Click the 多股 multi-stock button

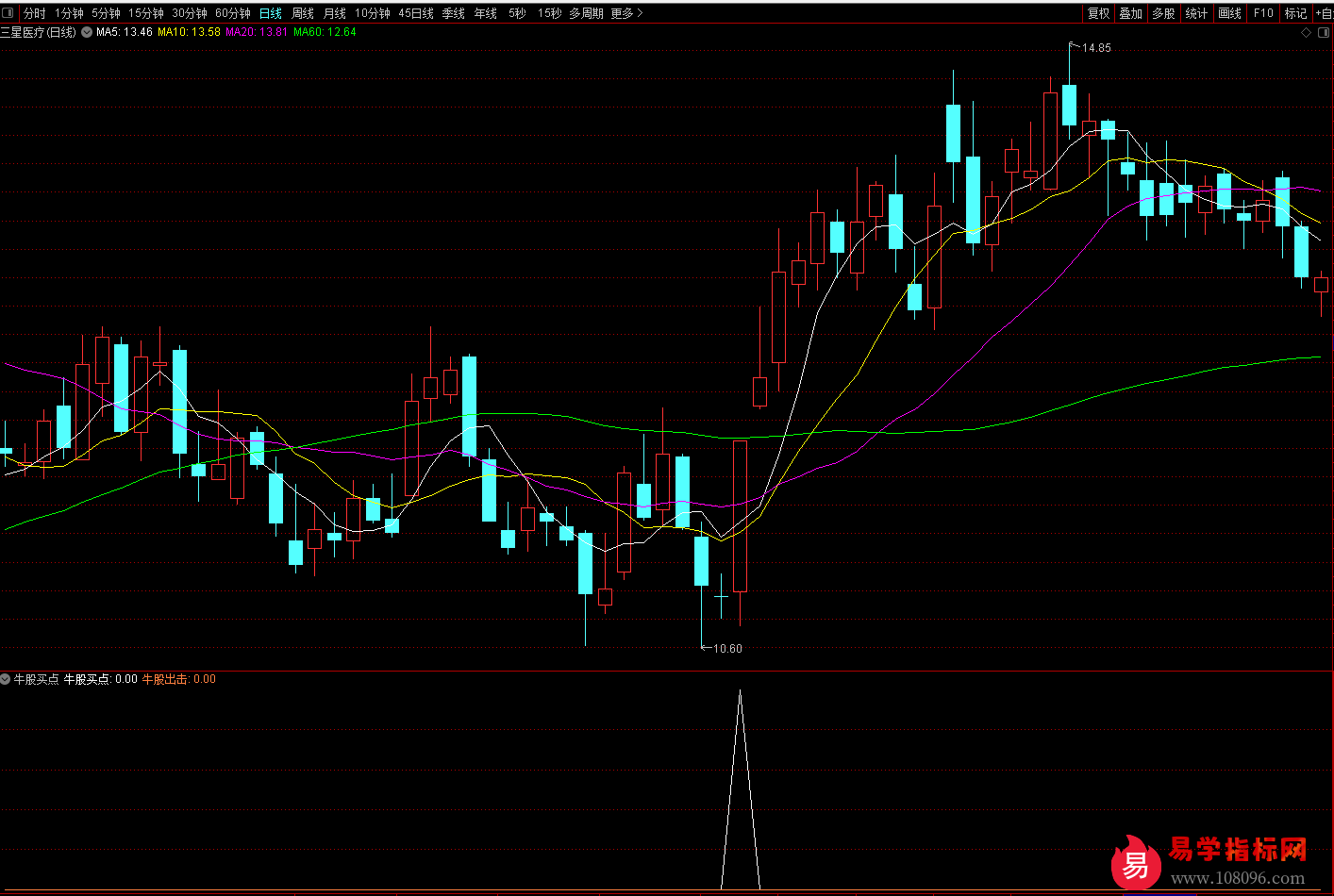click(1163, 13)
